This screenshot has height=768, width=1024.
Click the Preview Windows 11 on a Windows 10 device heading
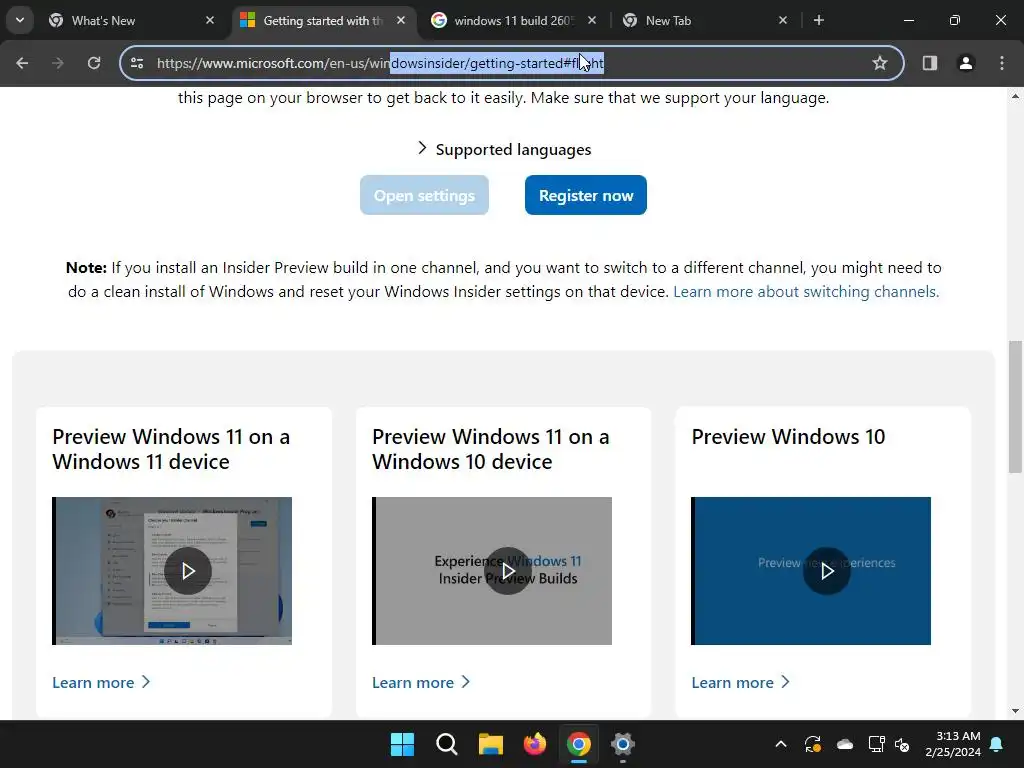point(490,449)
